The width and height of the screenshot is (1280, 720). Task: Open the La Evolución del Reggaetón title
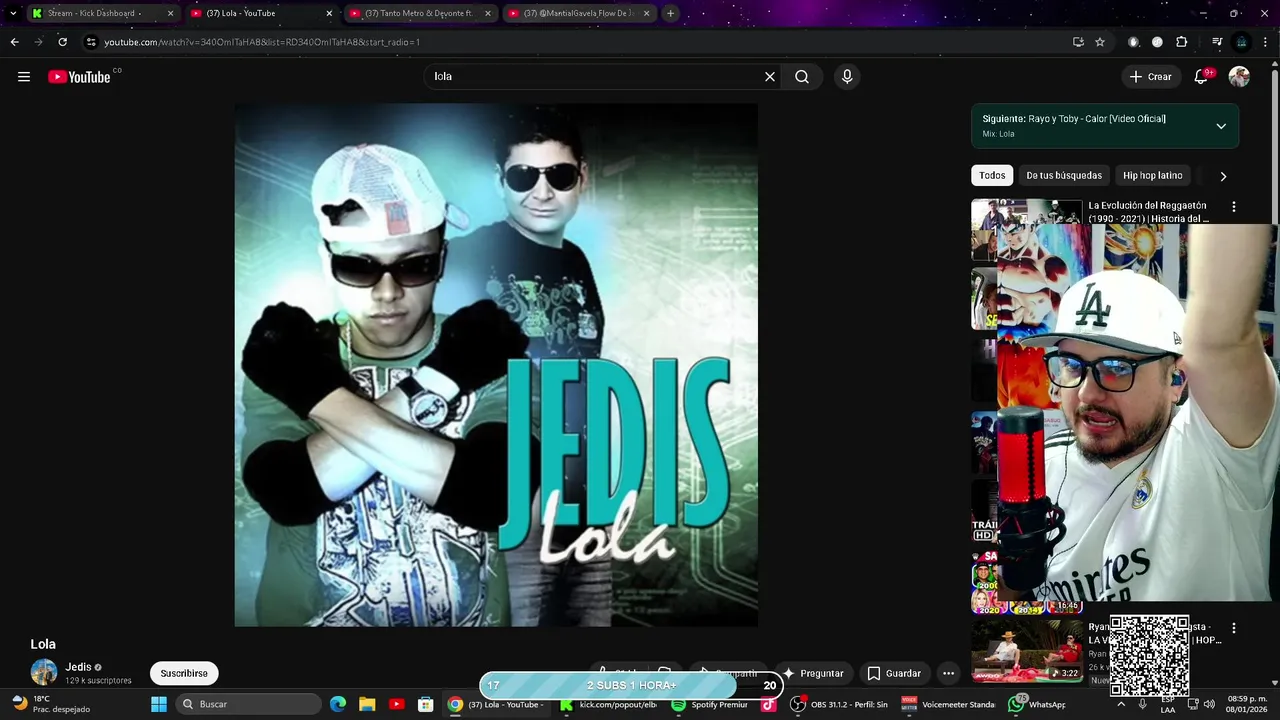coord(1148,212)
